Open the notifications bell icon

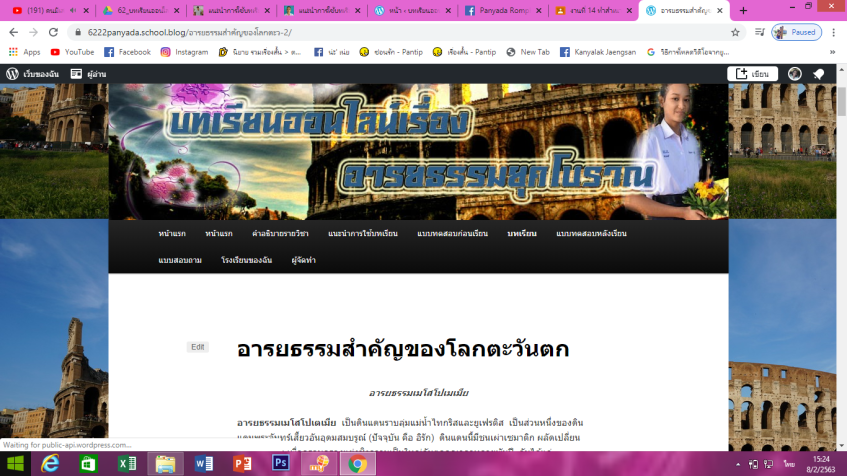pos(818,74)
